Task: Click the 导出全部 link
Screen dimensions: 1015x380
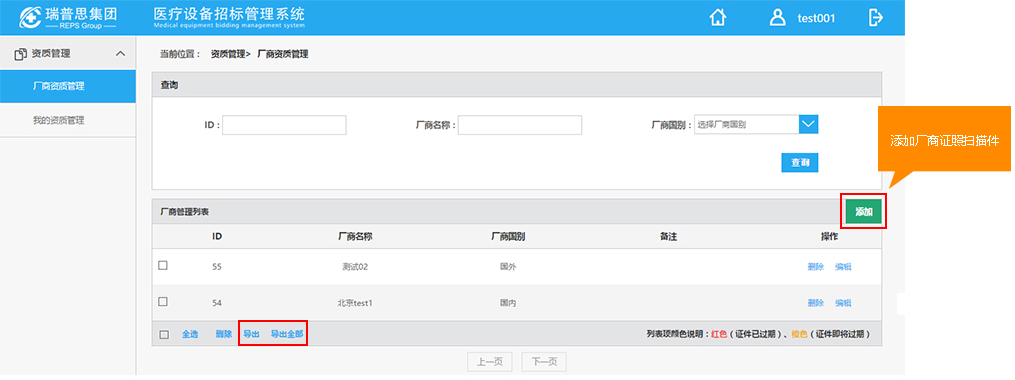Action: (287, 335)
